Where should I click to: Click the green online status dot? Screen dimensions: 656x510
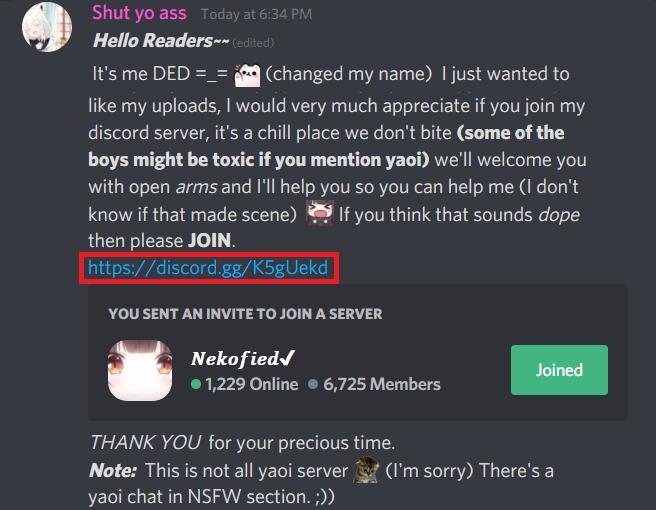pyautogui.click(x=196, y=384)
